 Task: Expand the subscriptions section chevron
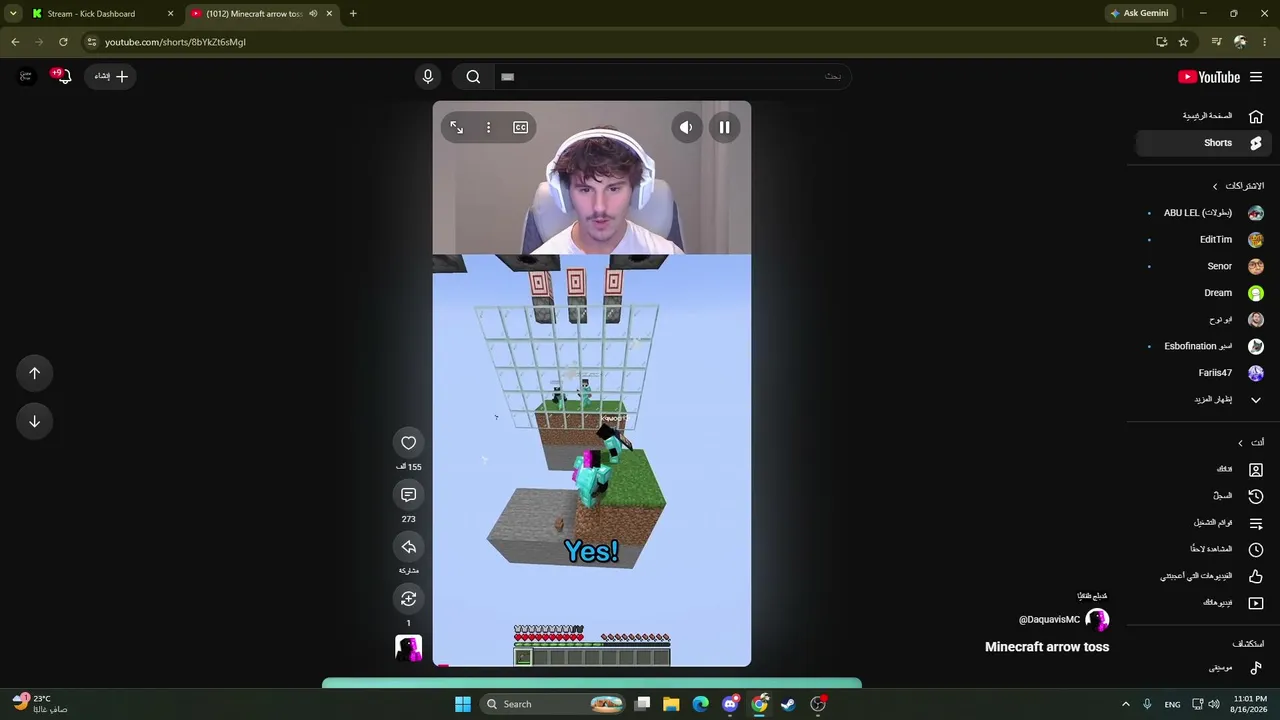pyautogui.click(x=1215, y=186)
